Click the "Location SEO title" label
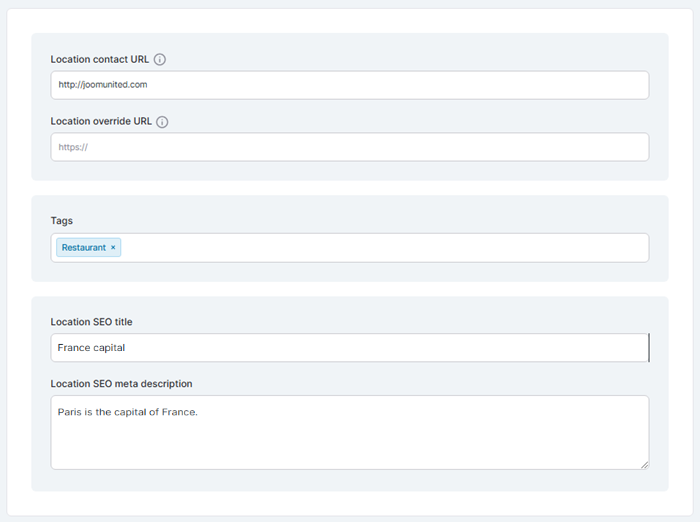The height and width of the screenshot is (522, 700). pyautogui.click(x=91, y=322)
